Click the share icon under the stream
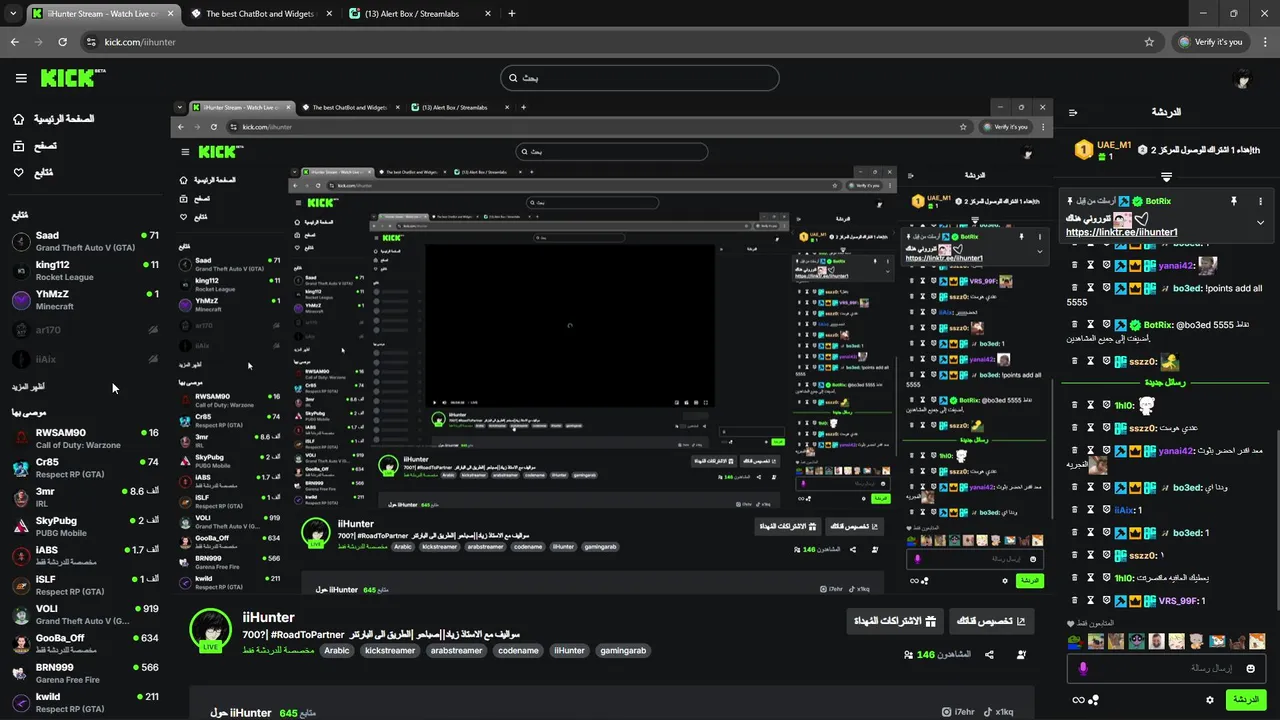 989,655
